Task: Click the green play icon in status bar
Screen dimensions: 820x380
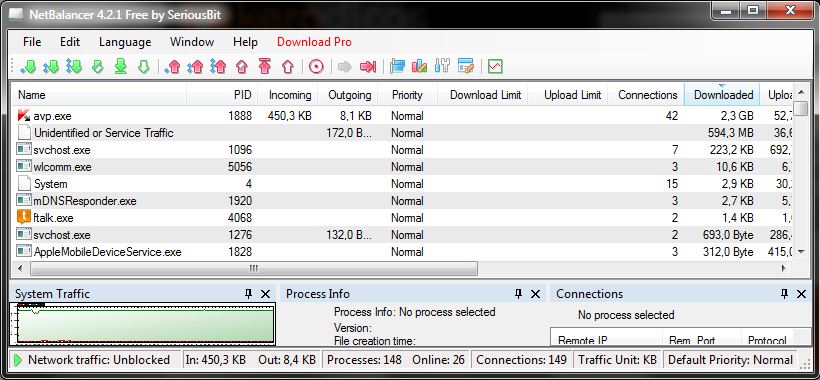Action: pos(17,360)
